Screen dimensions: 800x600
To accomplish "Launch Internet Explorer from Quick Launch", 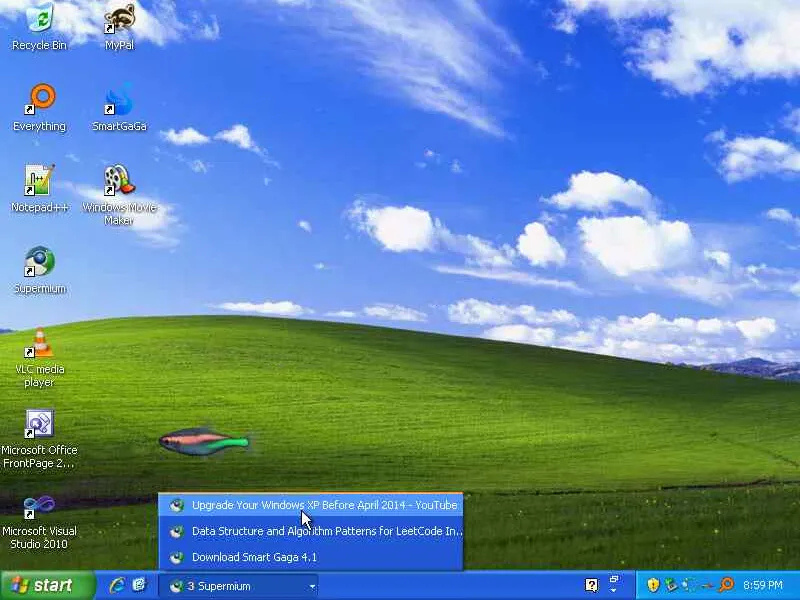I will (x=117, y=585).
